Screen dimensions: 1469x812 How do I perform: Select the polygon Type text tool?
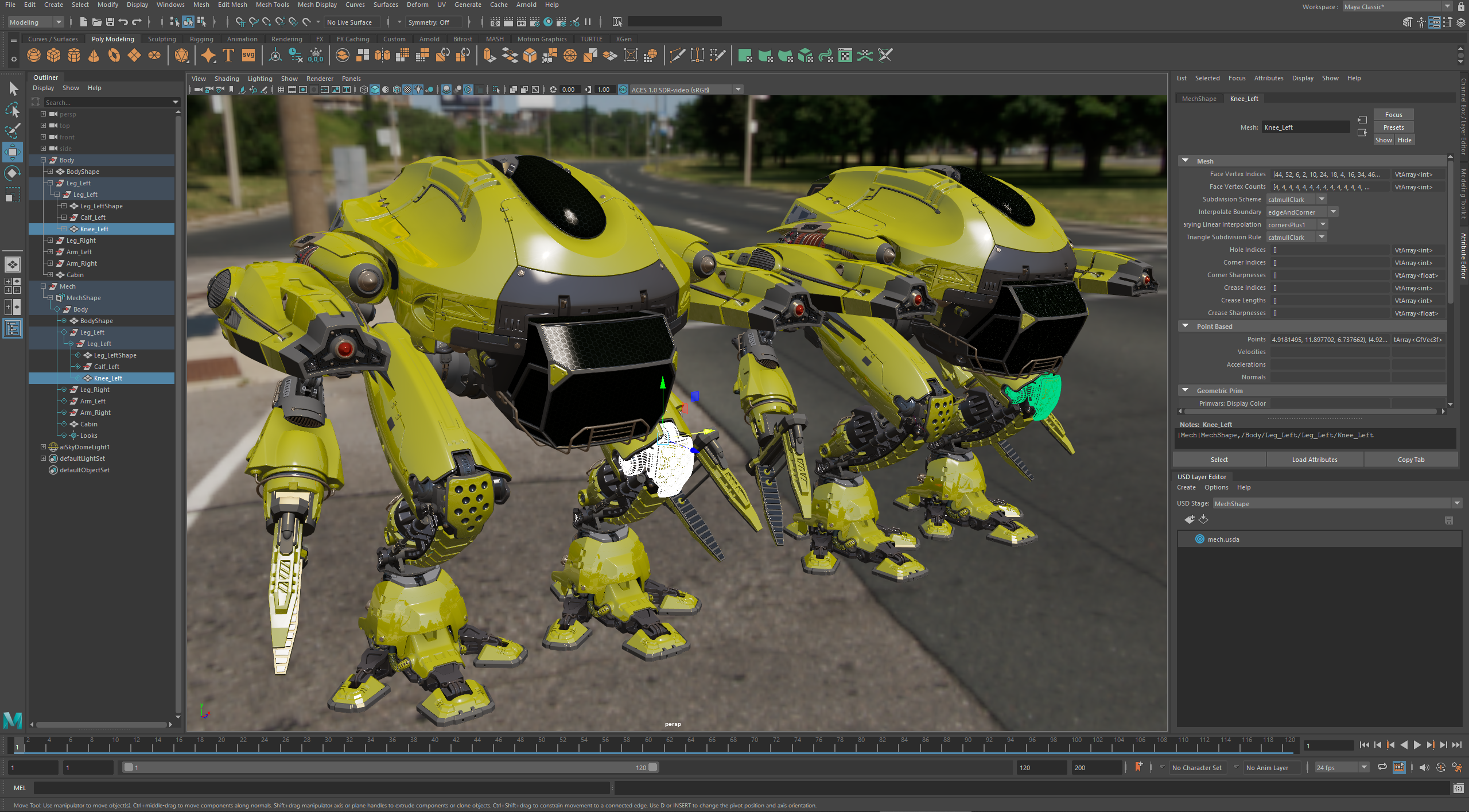228,55
